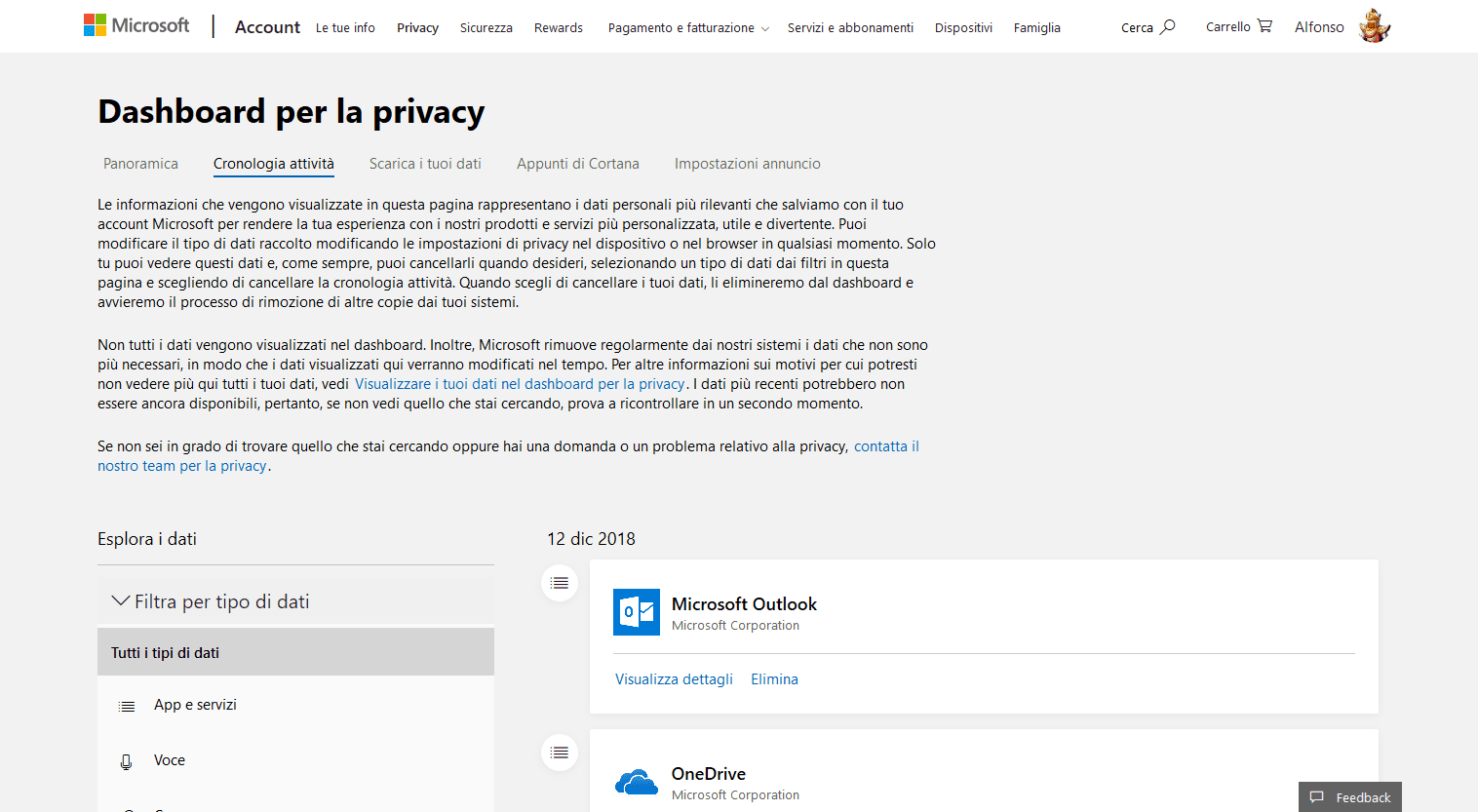Select the Voce microphone filter
The image size is (1478, 812).
point(169,760)
